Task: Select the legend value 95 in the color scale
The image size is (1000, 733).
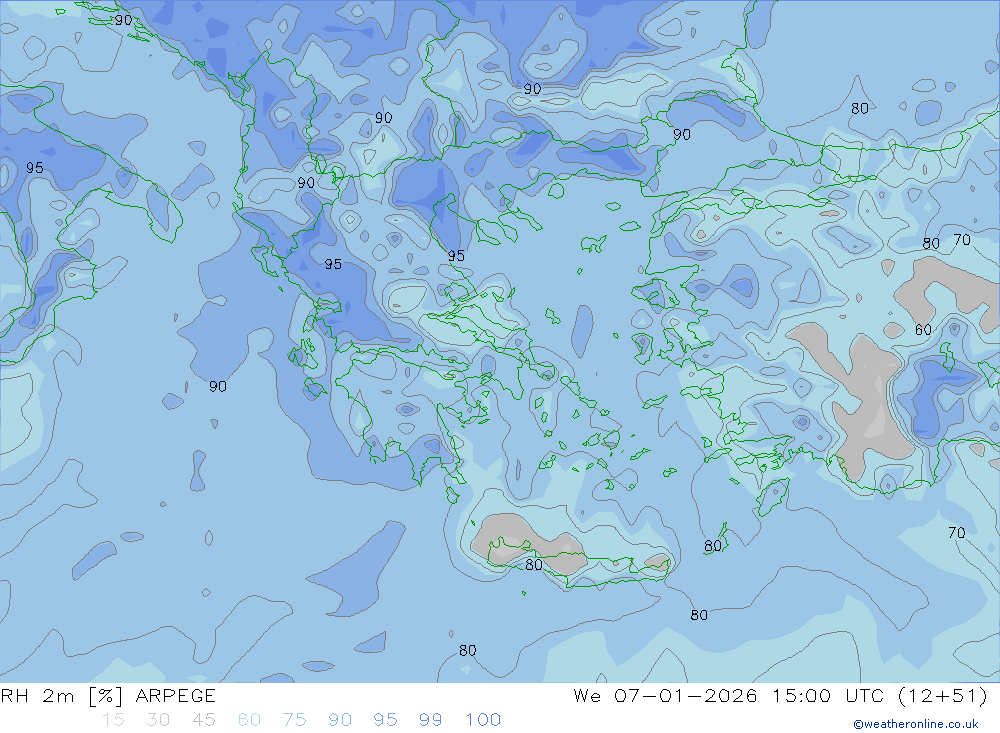Action: tap(385, 720)
